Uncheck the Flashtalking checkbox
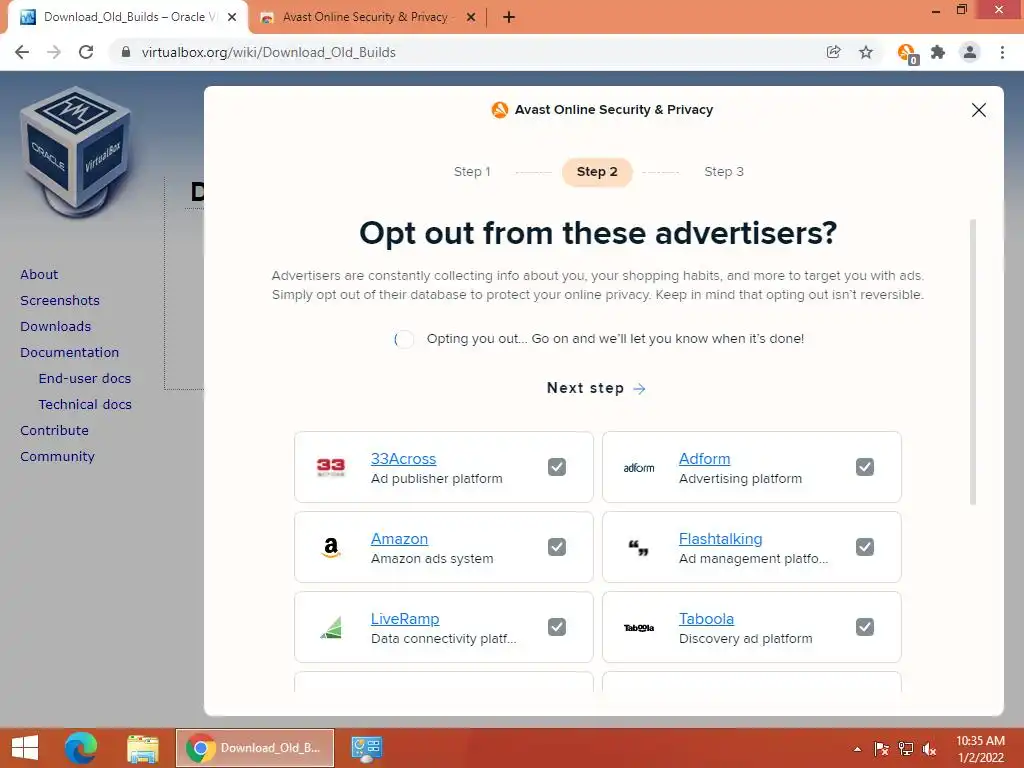 point(865,547)
